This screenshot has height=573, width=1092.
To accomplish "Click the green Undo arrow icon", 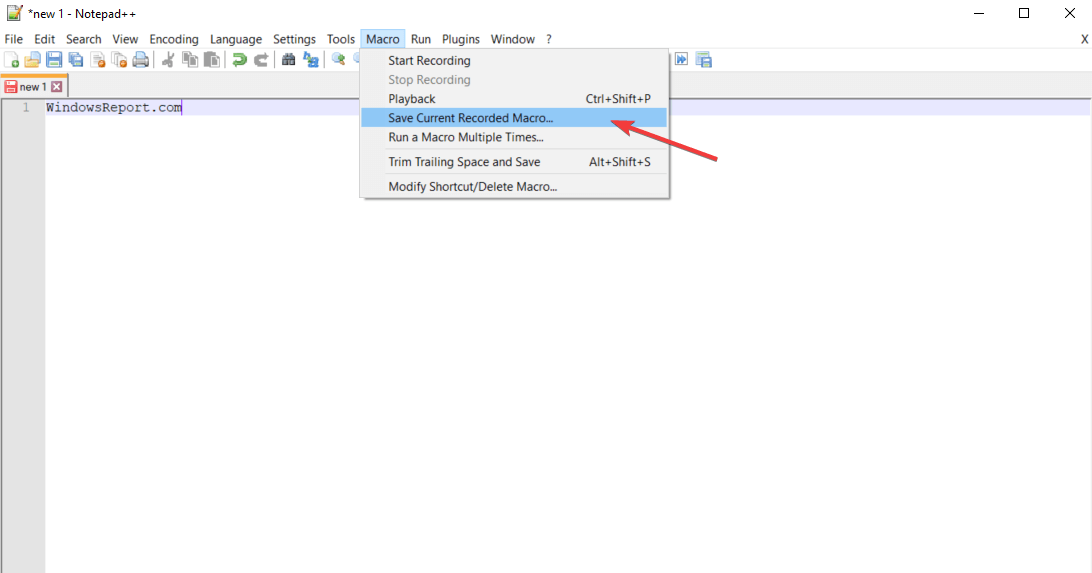I will tap(240, 60).
